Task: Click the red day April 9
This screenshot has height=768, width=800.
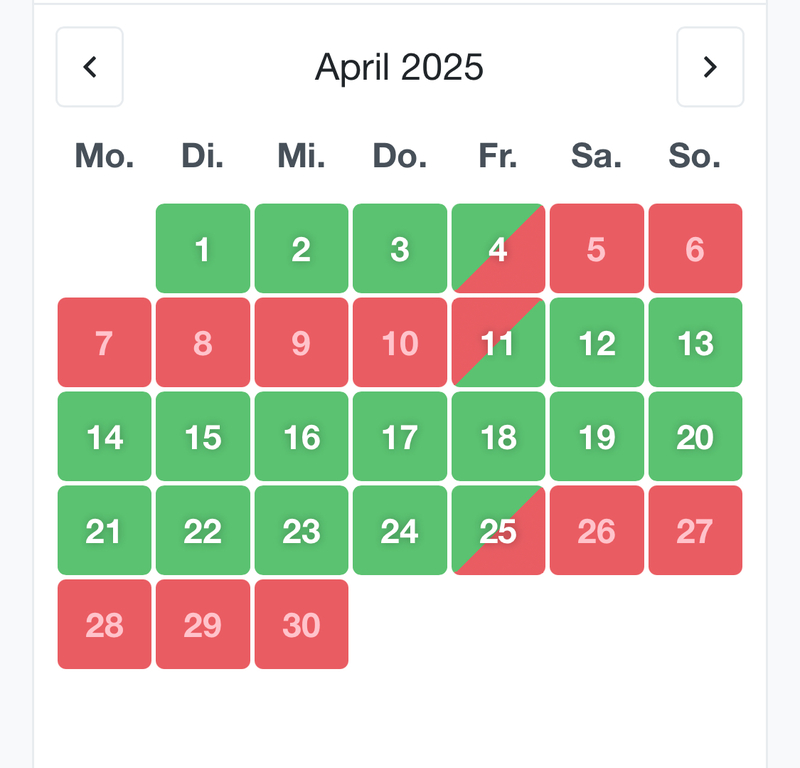Action: pyautogui.click(x=301, y=343)
